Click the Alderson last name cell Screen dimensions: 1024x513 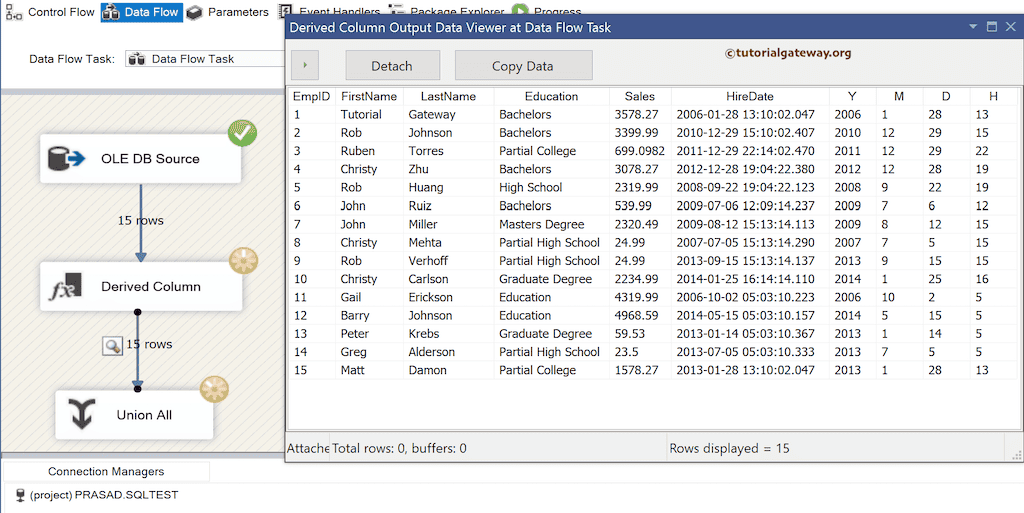(x=449, y=352)
